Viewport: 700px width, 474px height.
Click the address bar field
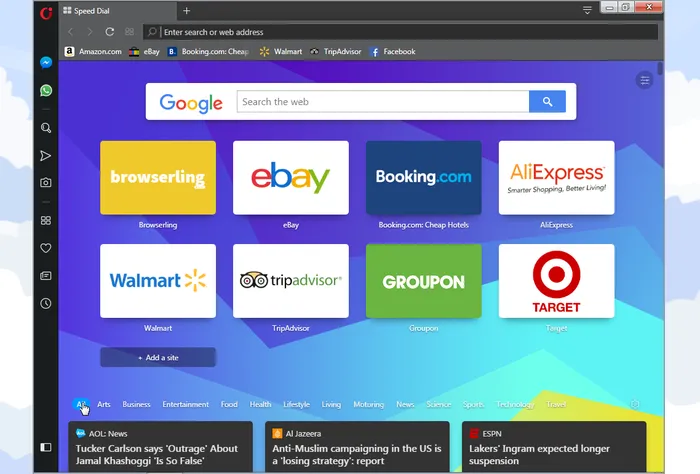click(400, 32)
